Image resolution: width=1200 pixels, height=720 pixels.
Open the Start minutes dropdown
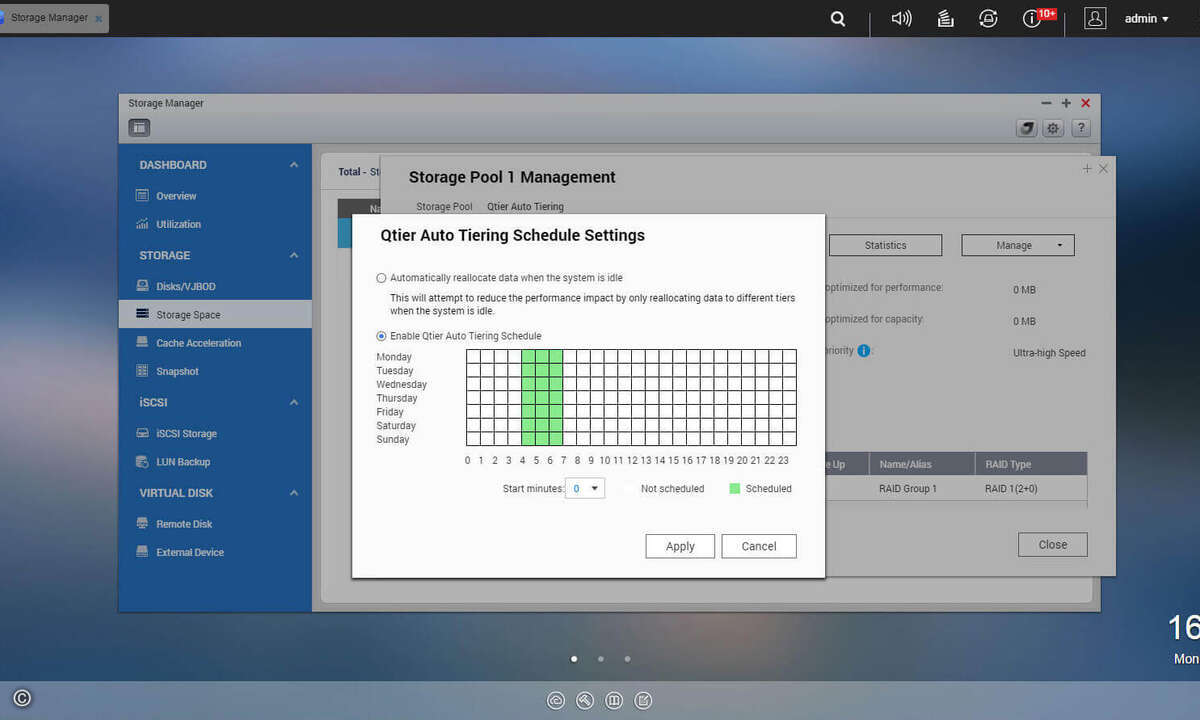point(585,489)
